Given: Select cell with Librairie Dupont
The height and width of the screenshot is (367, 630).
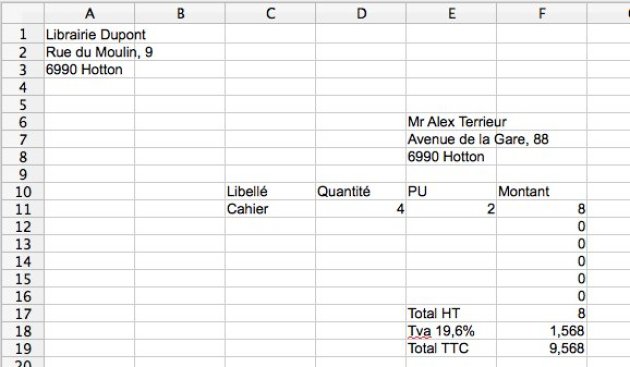Looking at the screenshot, I should click(89, 35).
